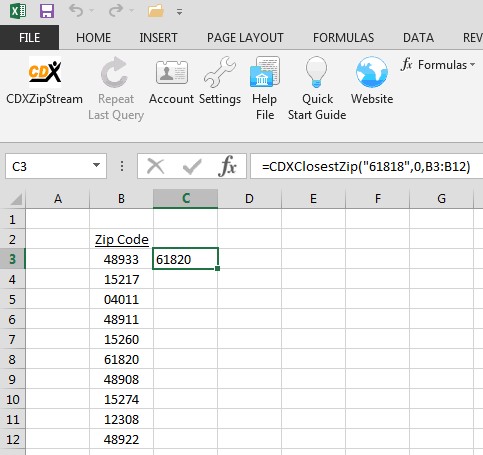Click the Insert Function fx button
Screen dimensions: 483x455
(x=228, y=166)
